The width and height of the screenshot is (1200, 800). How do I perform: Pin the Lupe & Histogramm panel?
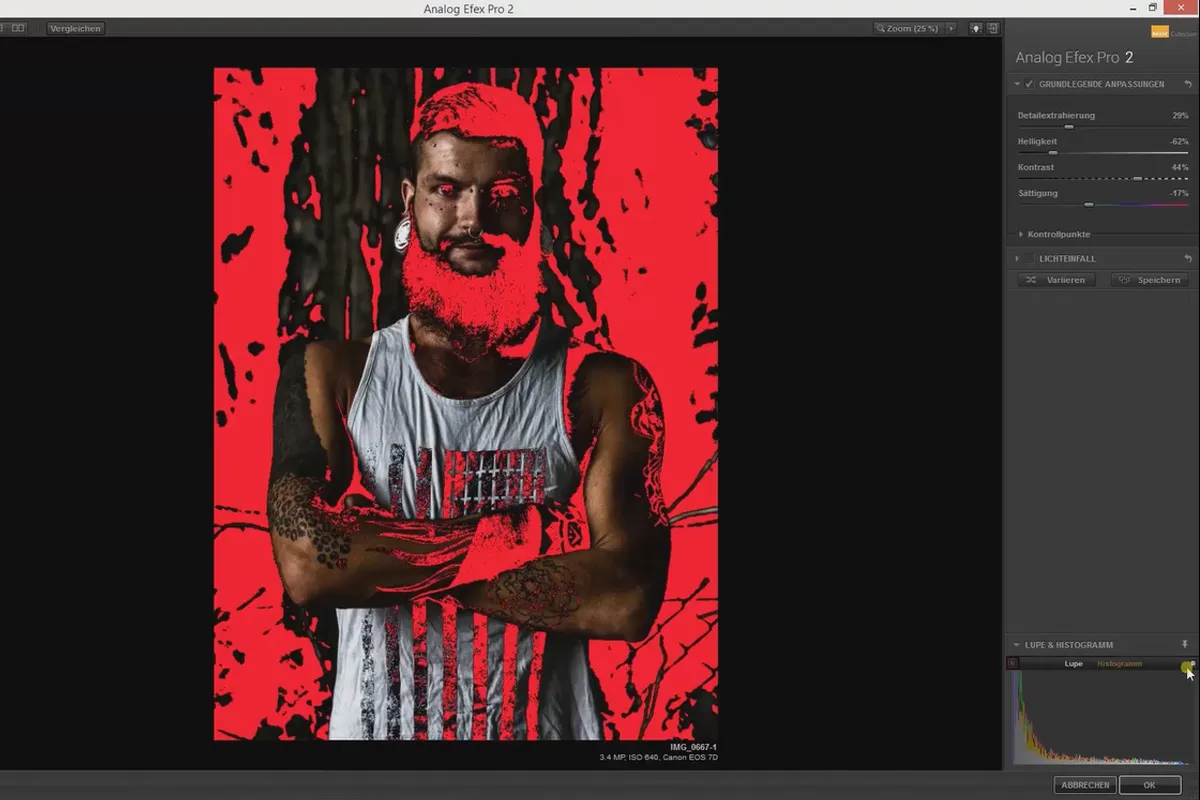(x=1185, y=645)
